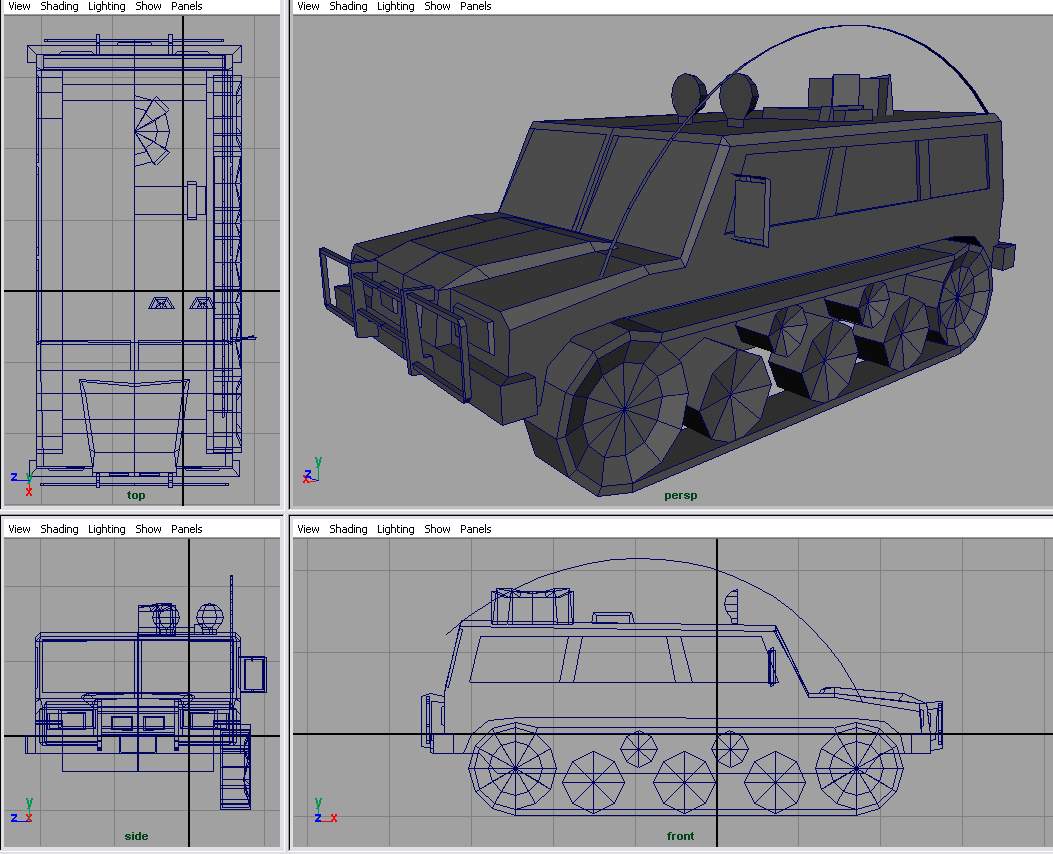Click the persp viewport name label
Viewport: 1053px width, 854px height.
tap(680, 495)
